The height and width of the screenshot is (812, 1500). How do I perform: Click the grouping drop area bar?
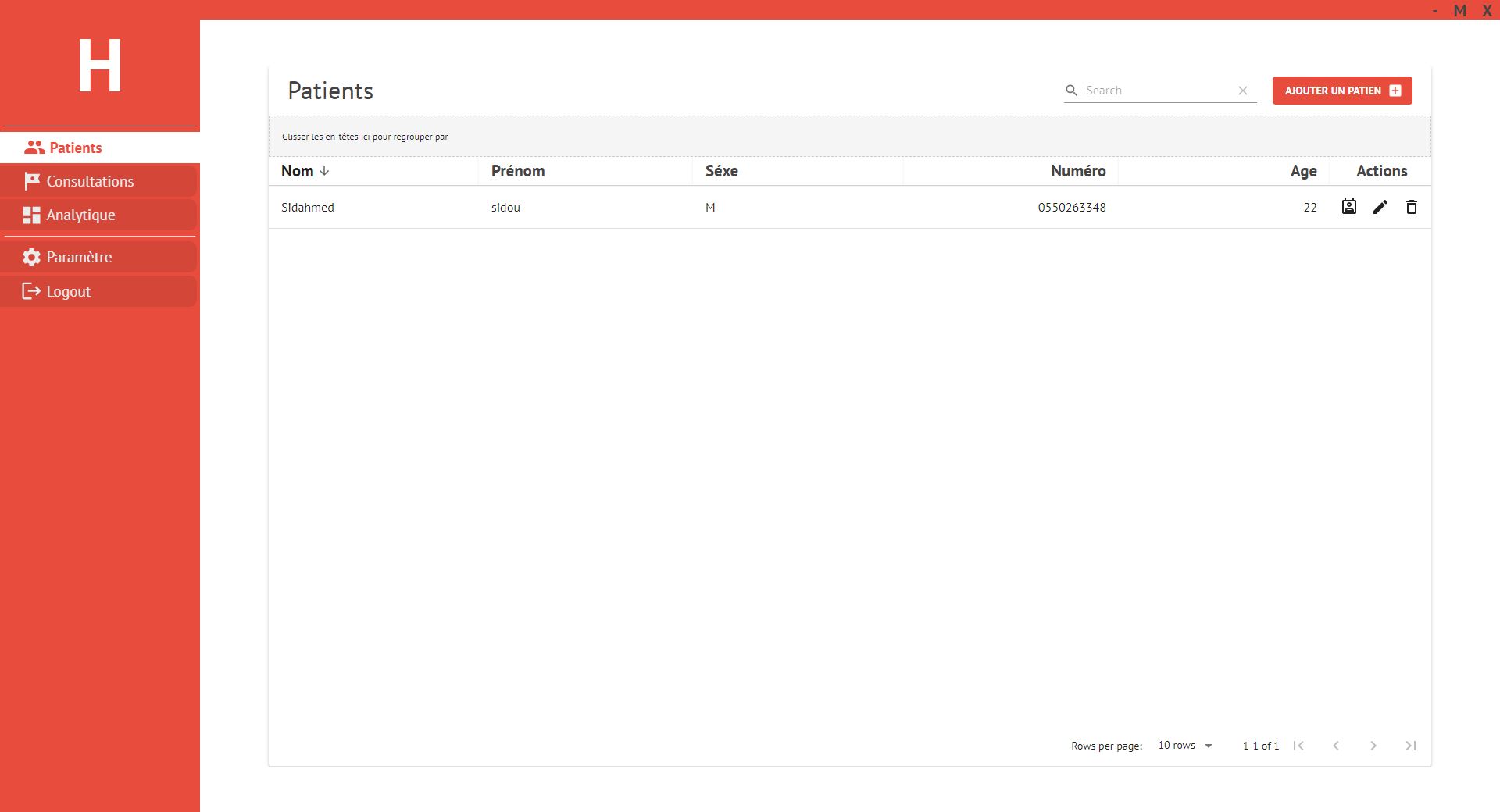coord(850,137)
